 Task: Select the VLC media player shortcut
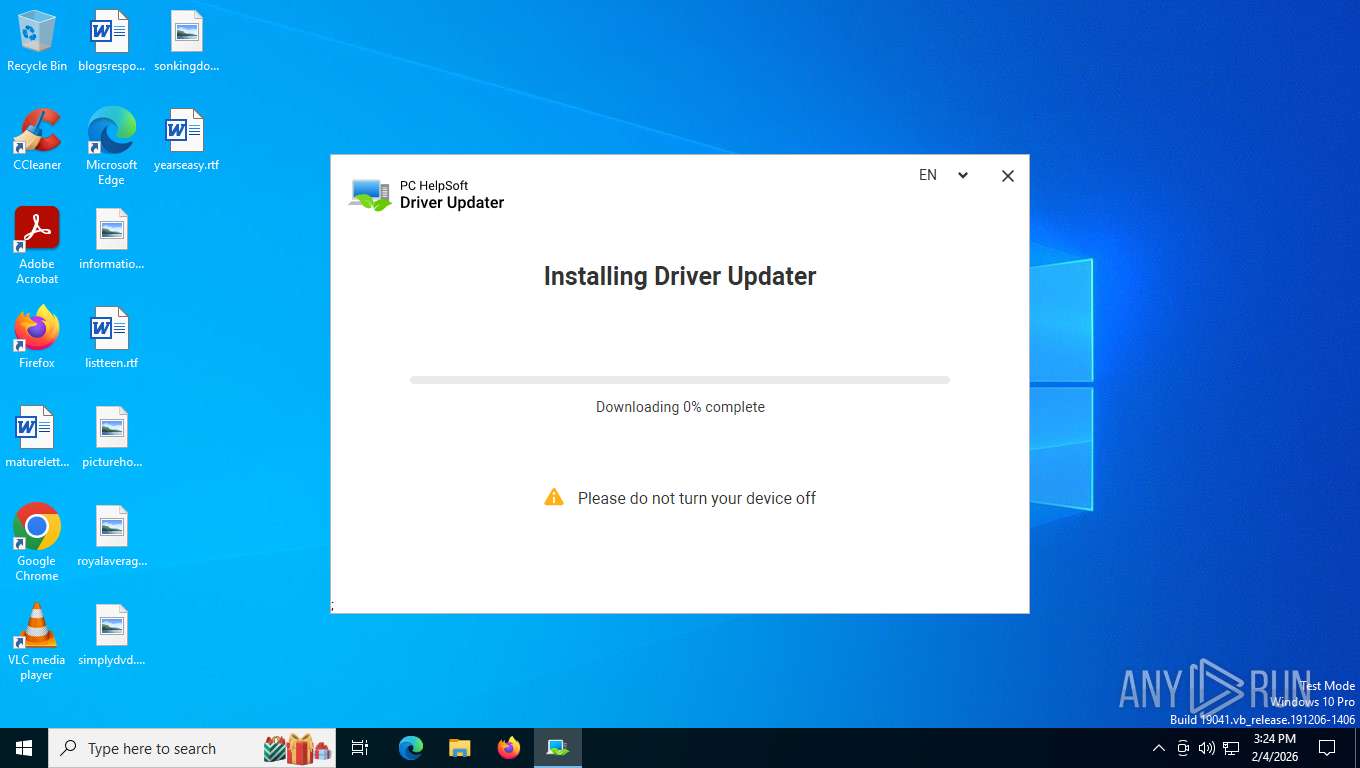coord(37,642)
